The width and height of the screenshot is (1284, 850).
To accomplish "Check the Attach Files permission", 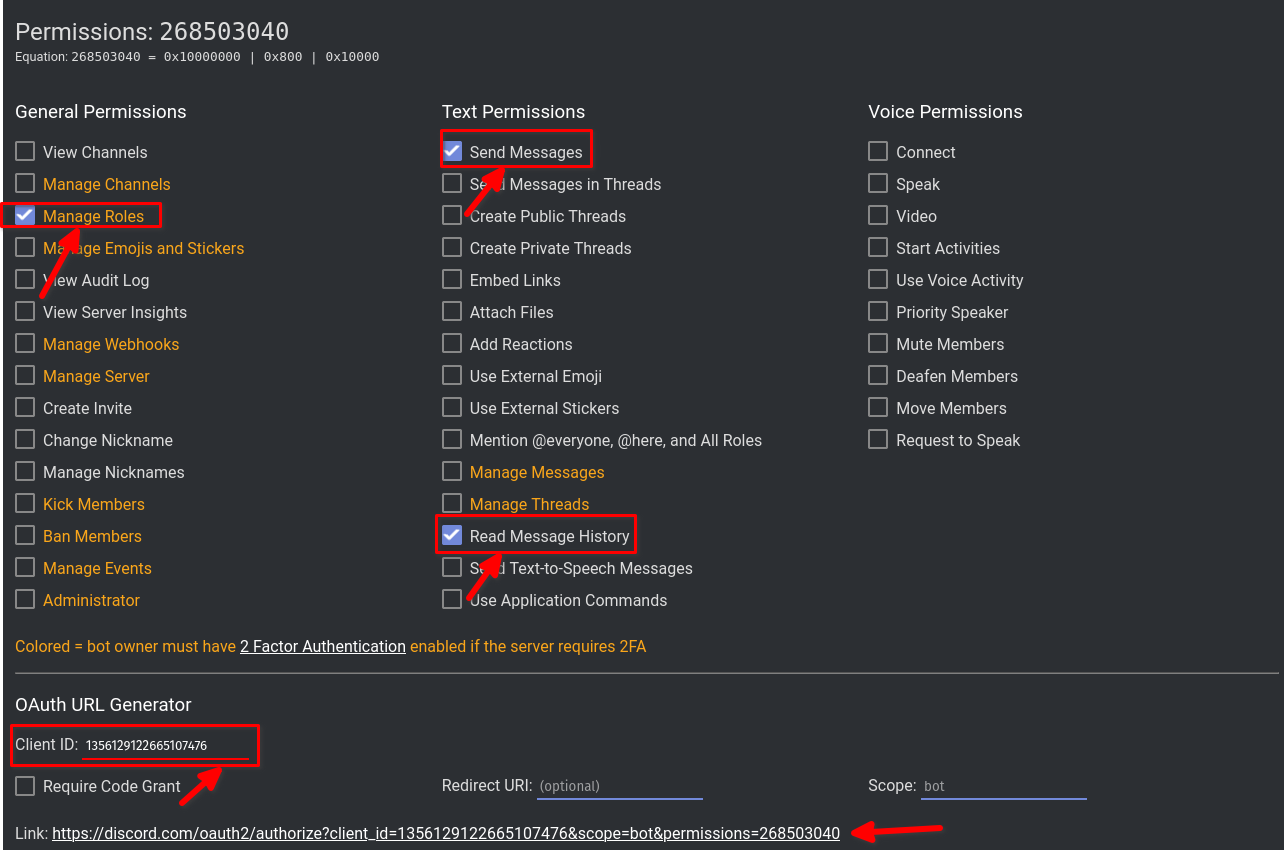I will pos(452,311).
